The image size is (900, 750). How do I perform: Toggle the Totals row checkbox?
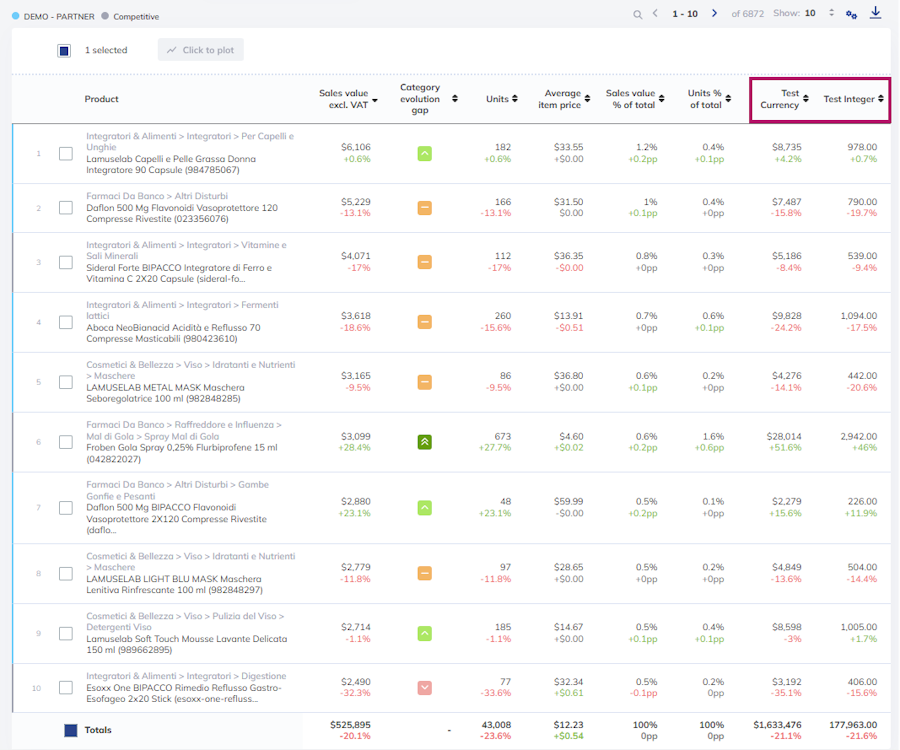click(71, 730)
